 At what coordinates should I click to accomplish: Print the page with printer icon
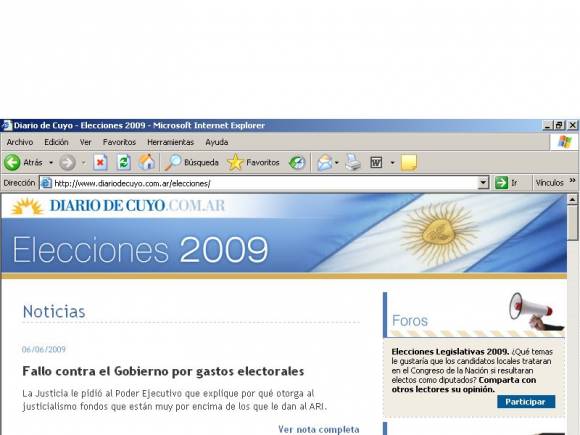pos(353,162)
